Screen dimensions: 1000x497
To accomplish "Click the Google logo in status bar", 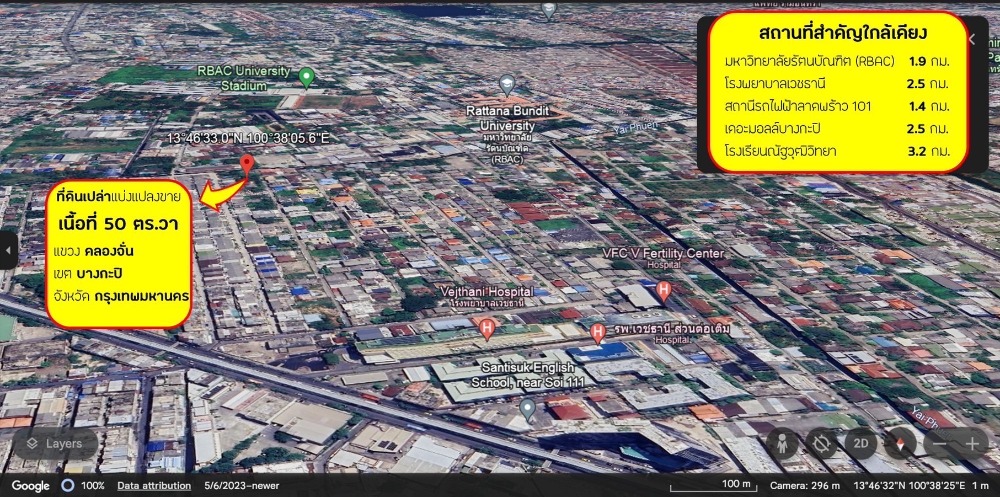I will point(30,485).
